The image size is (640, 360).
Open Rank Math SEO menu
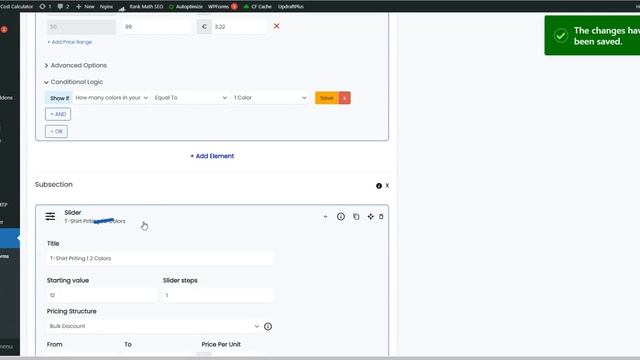click(x=141, y=7)
